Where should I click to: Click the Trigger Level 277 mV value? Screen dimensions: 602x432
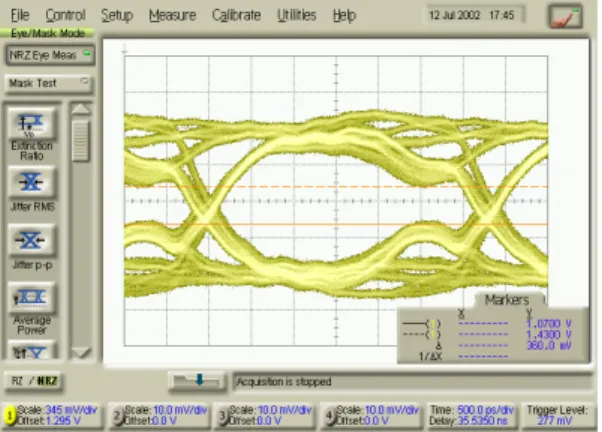554,421
